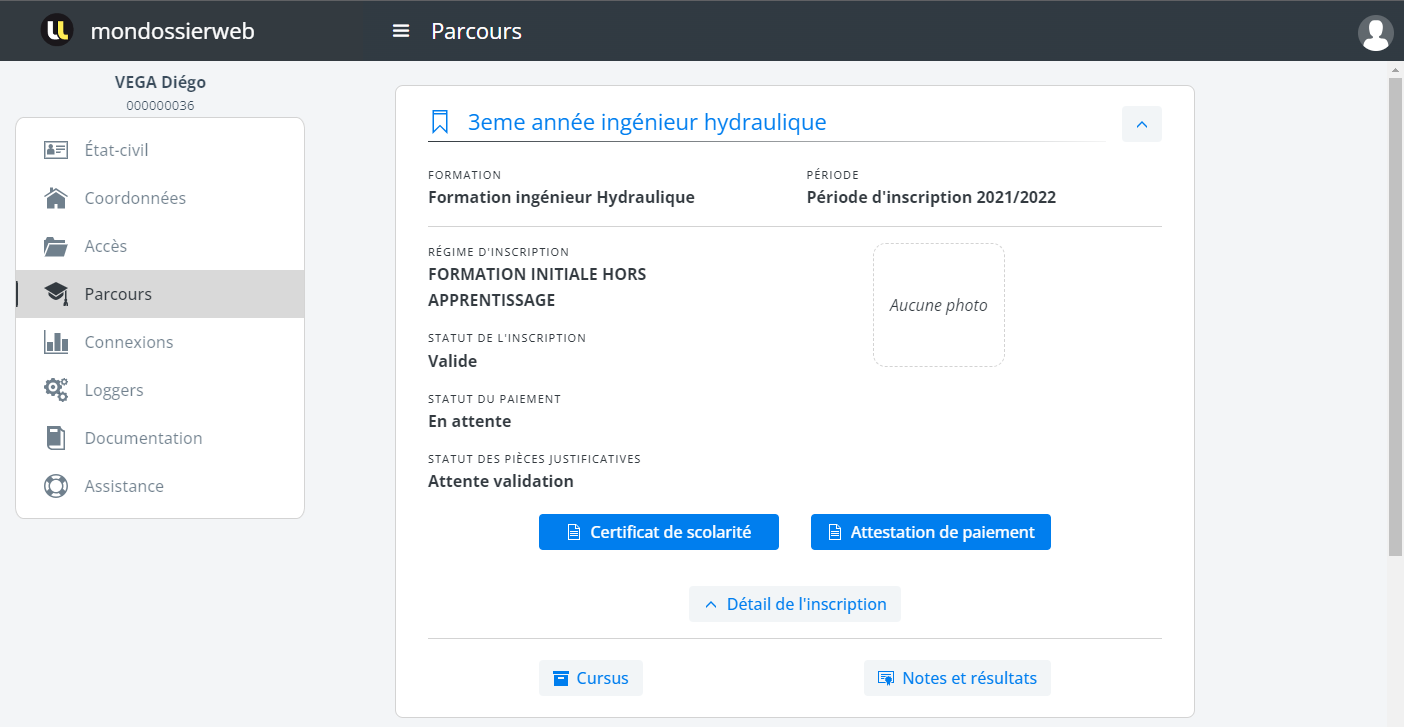Click the Accès folder icon
1404x727 pixels.
coord(56,246)
